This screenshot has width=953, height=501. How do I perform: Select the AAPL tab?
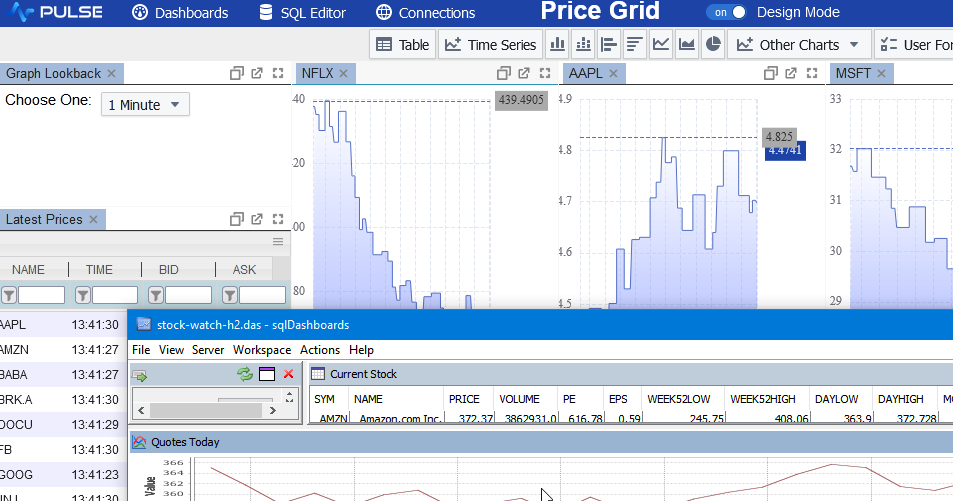(585, 74)
